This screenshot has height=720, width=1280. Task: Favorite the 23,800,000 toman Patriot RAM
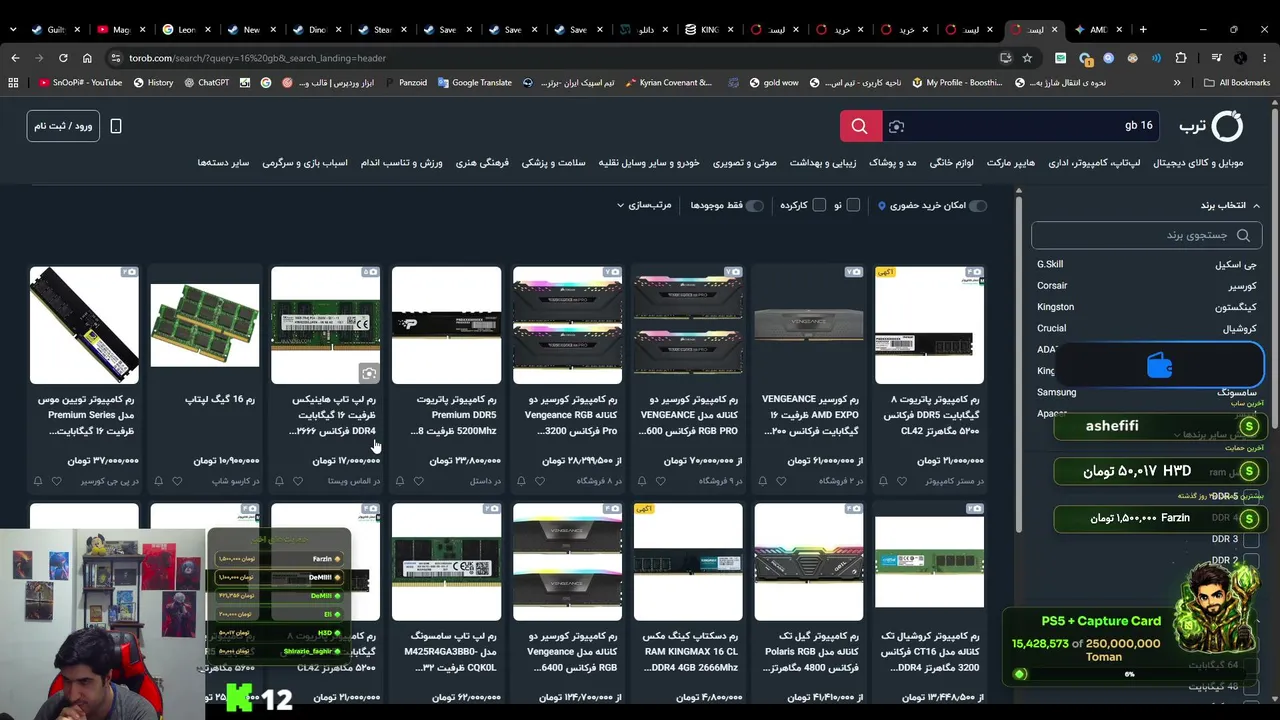coord(418,481)
